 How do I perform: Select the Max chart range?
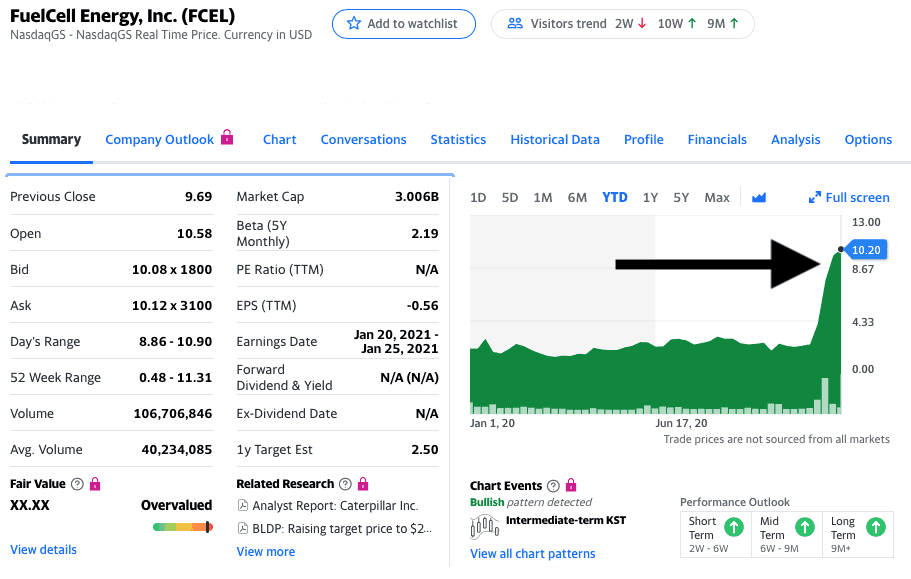pos(716,198)
